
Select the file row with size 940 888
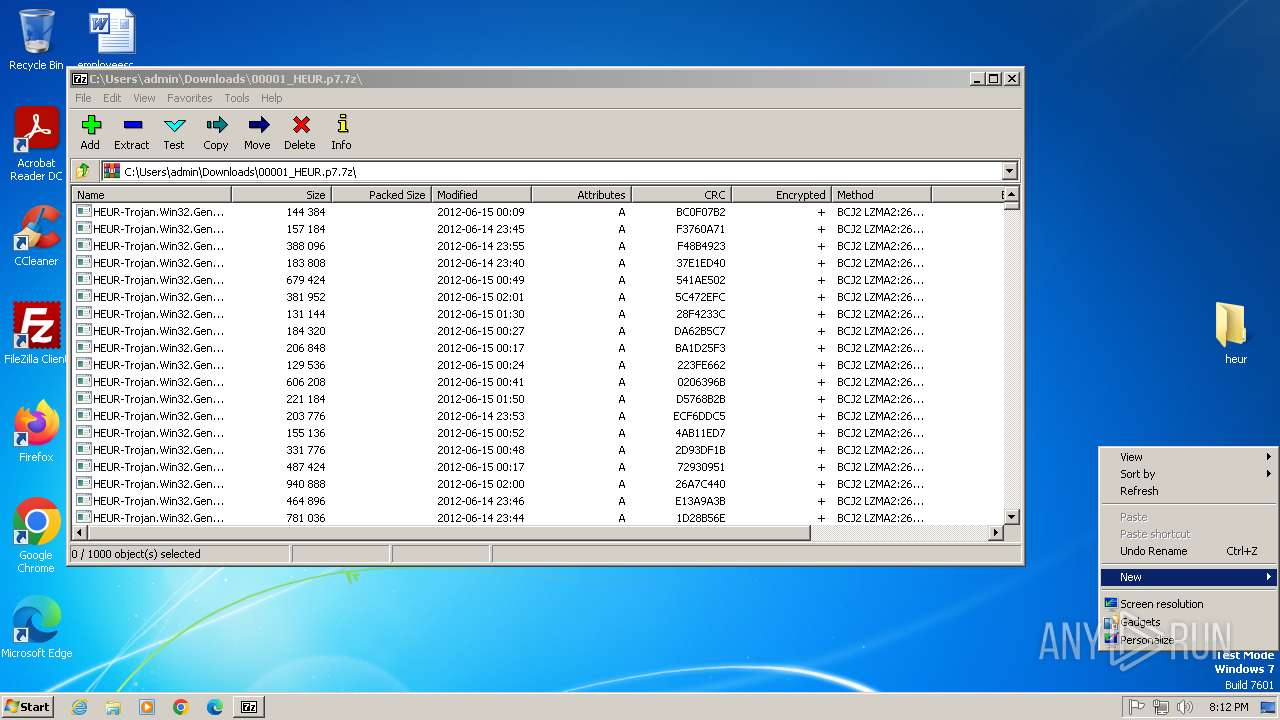click(538, 484)
